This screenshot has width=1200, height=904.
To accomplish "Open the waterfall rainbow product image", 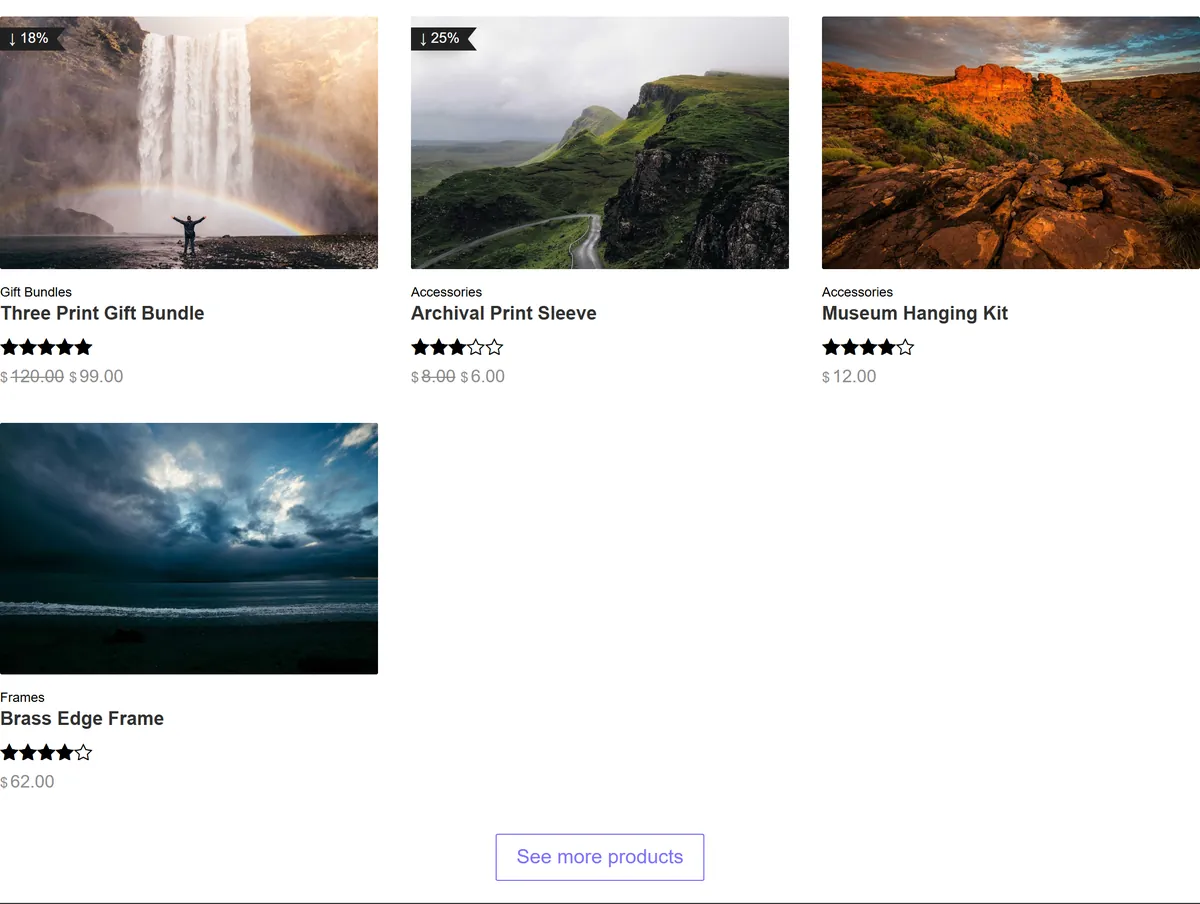I will (189, 143).
